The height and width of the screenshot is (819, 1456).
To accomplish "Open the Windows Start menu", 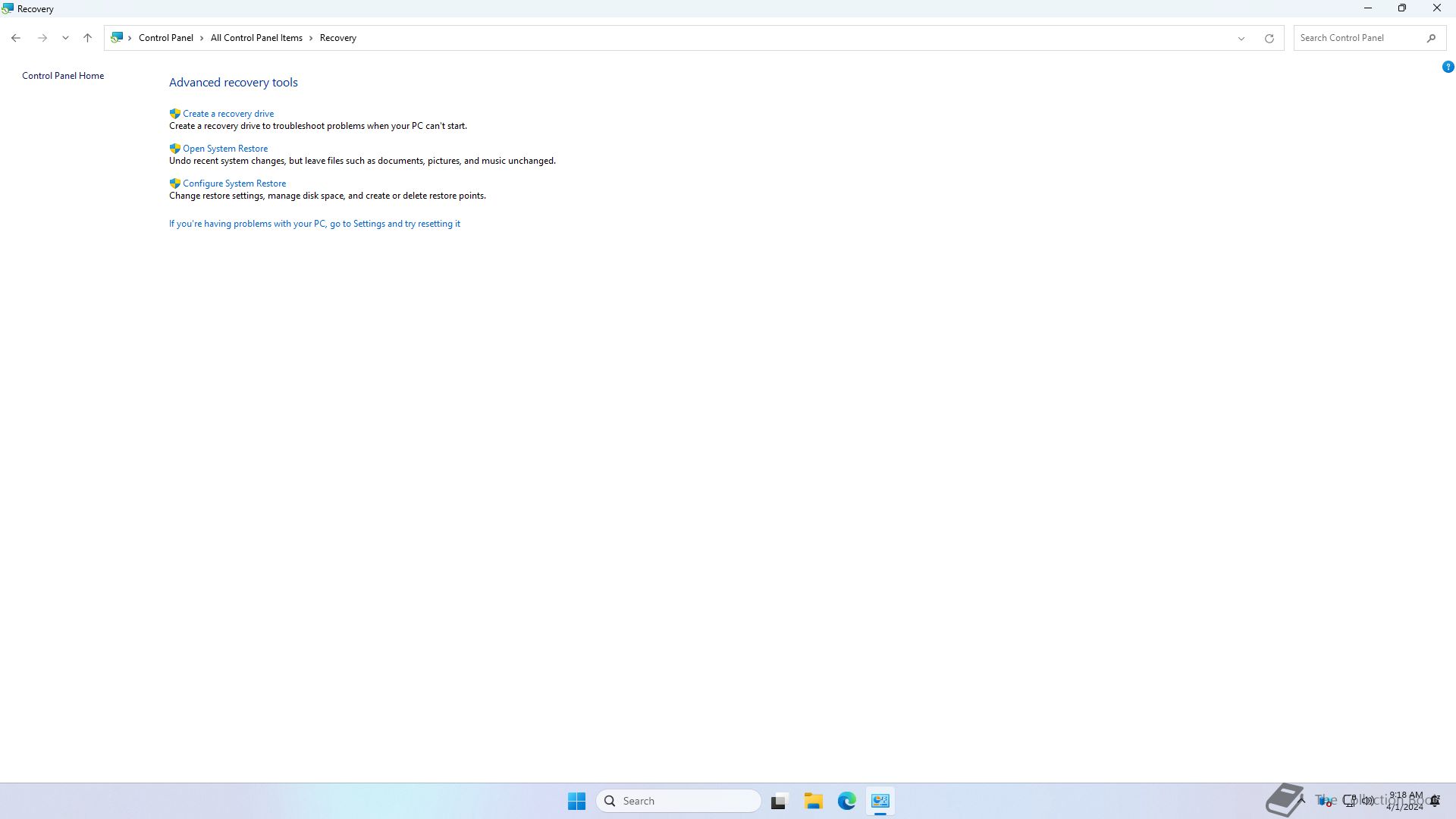I will click(576, 801).
